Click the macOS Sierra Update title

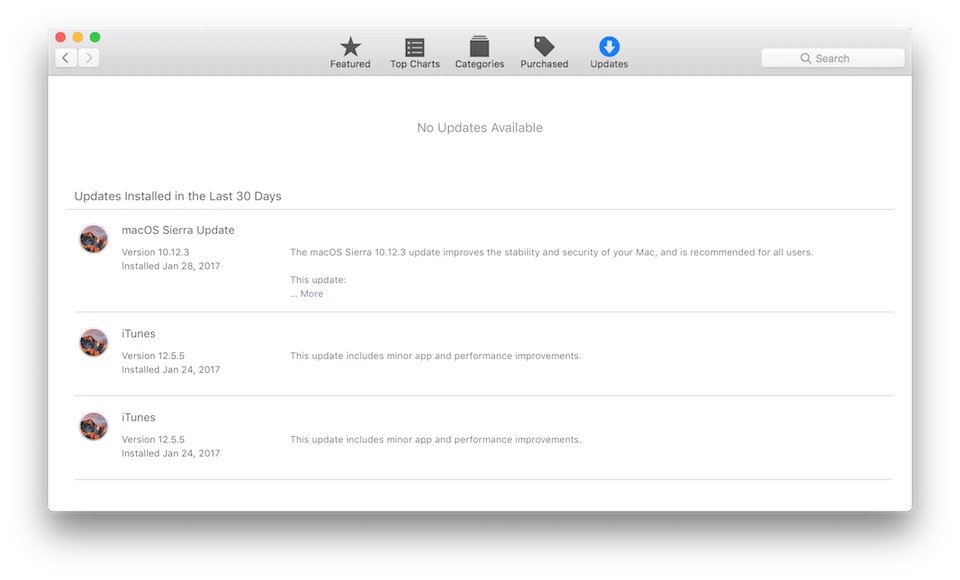coord(178,230)
